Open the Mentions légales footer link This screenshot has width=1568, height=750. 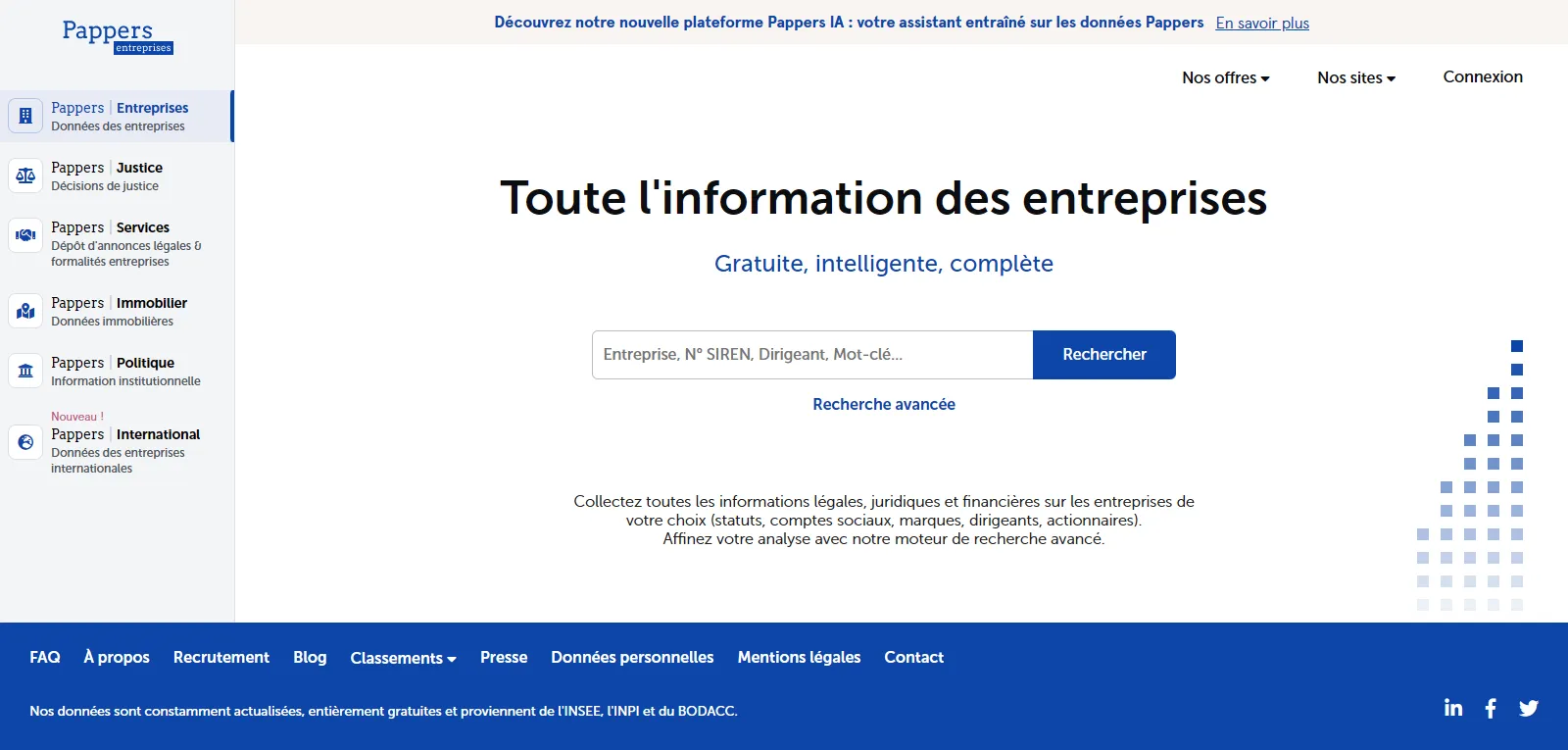[799, 657]
